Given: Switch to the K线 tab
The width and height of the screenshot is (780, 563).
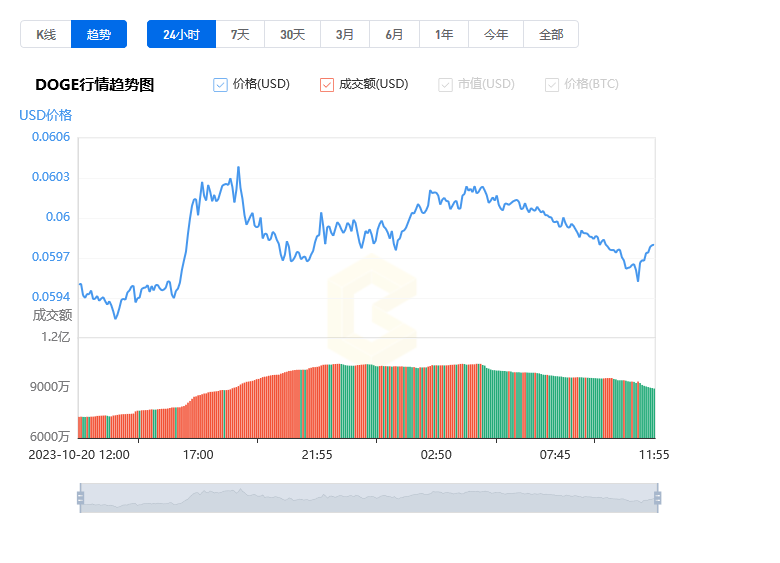Looking at the screenshot, I should (x=46, y=34).
